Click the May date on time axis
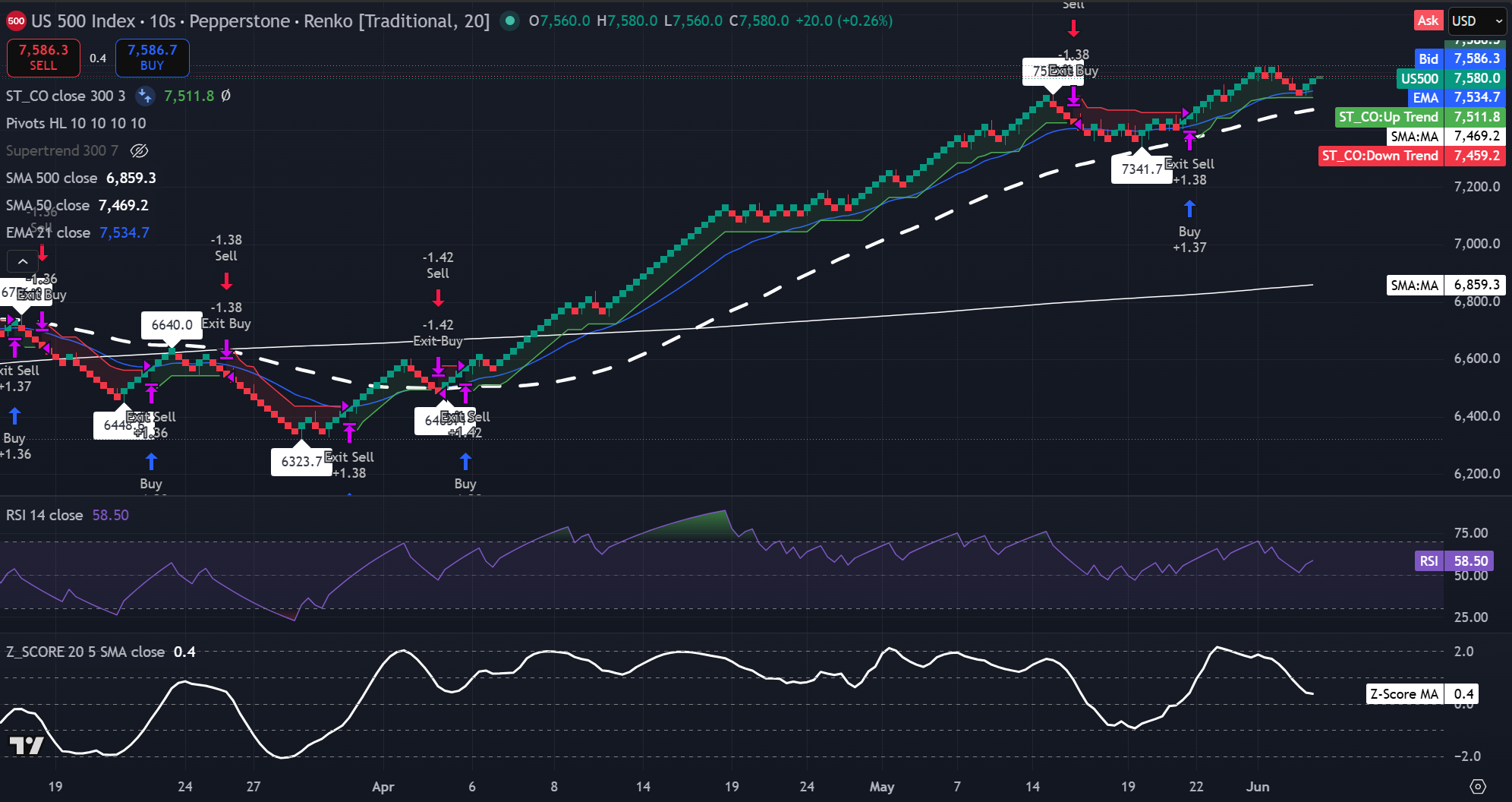 tap(882, 787)
